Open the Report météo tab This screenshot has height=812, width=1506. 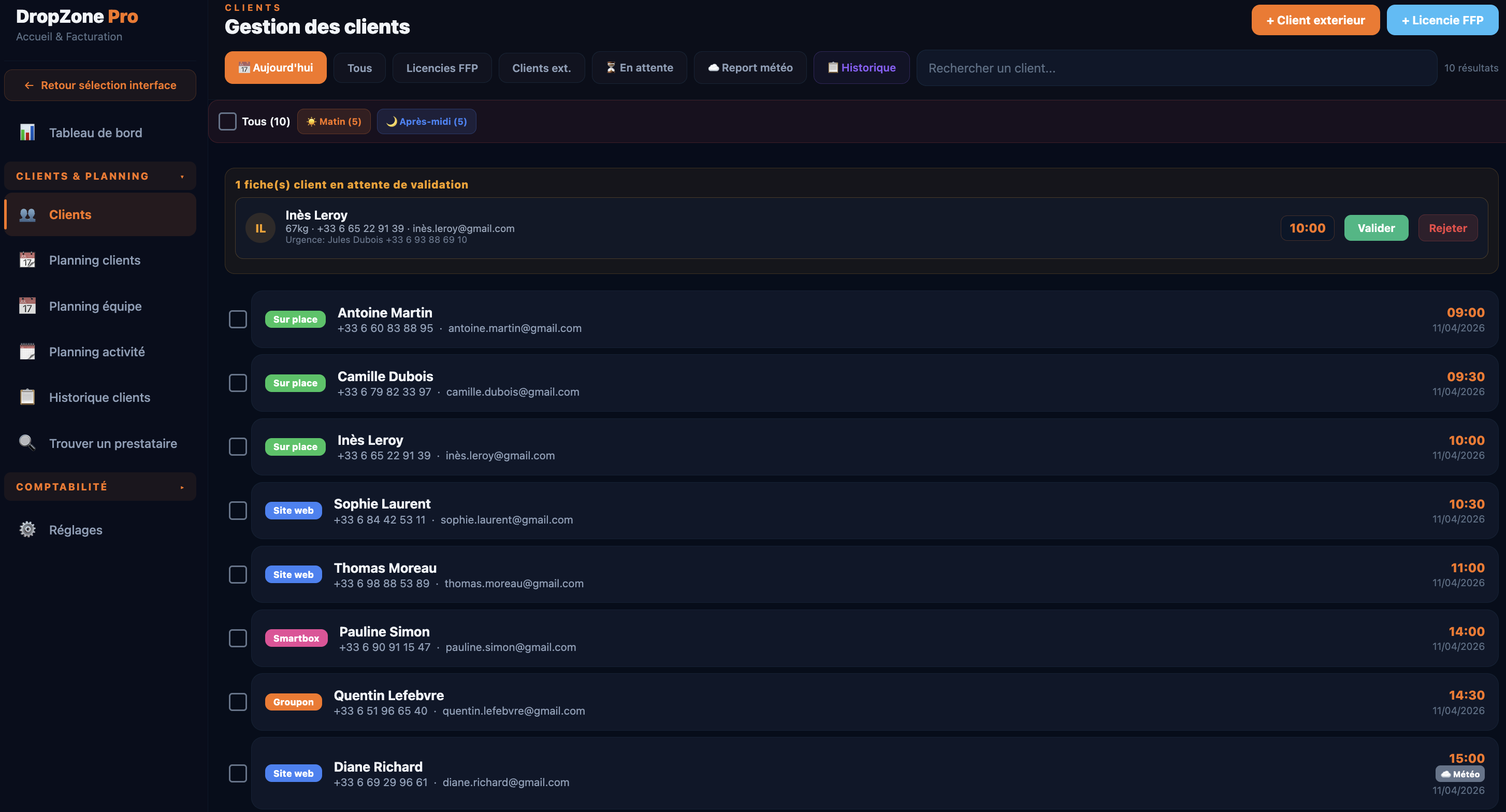point(749,68)
